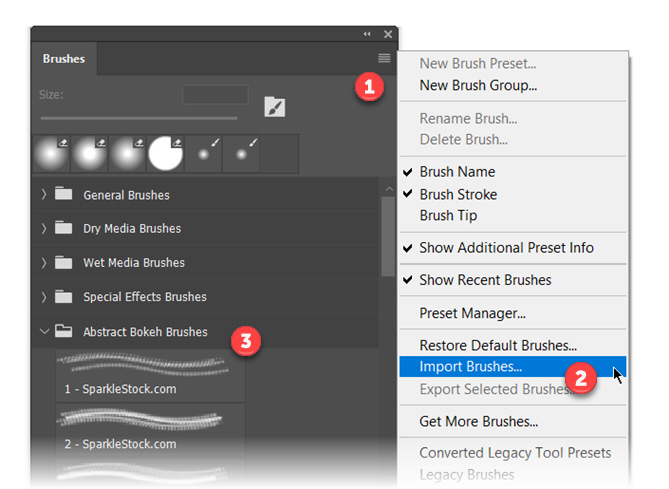Screen dimensions: 669x489
Task: Expand the Special Effects Brushes group
Action: coord(44,297)
